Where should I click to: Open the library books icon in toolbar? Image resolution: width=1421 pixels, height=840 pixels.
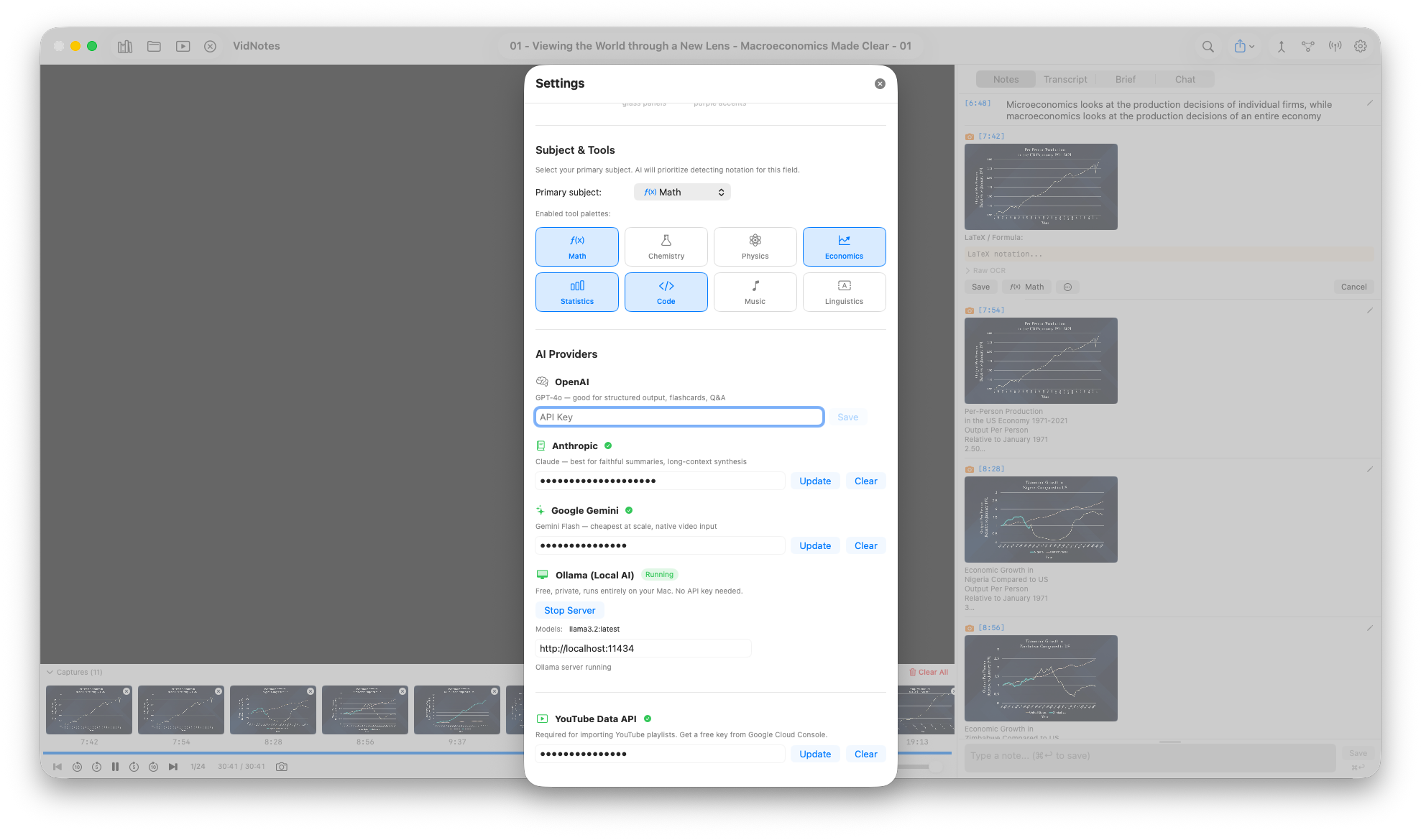(x=125, y=46)
